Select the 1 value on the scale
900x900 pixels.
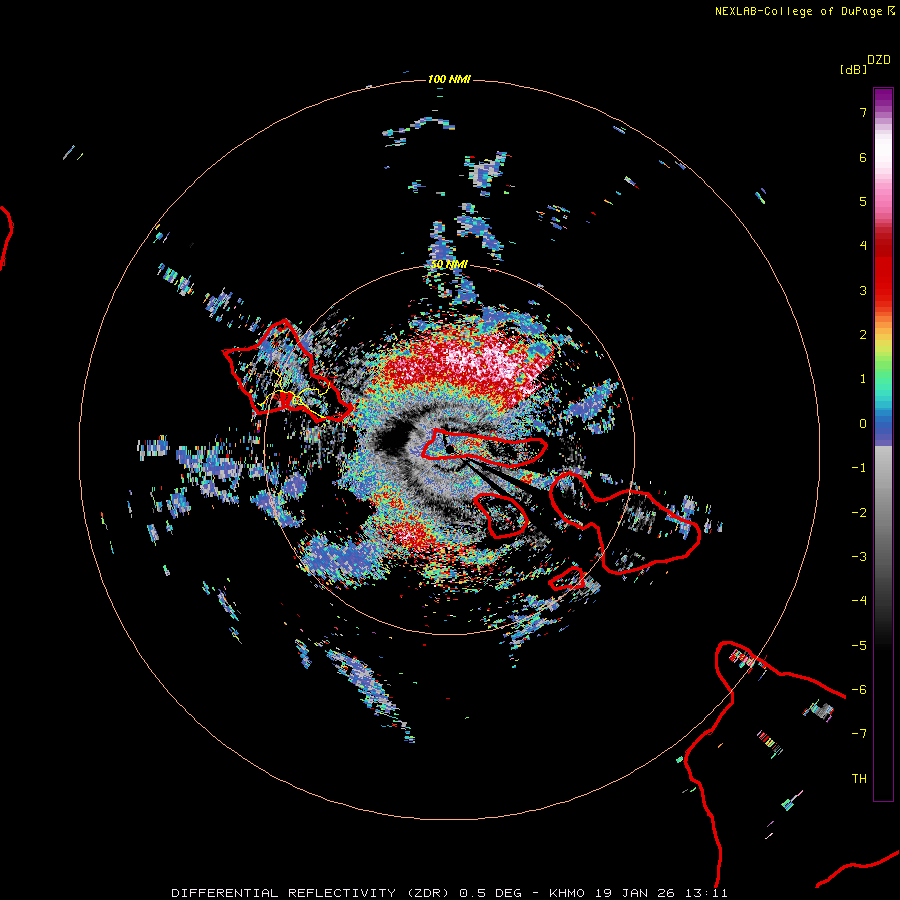pos(863,379)
